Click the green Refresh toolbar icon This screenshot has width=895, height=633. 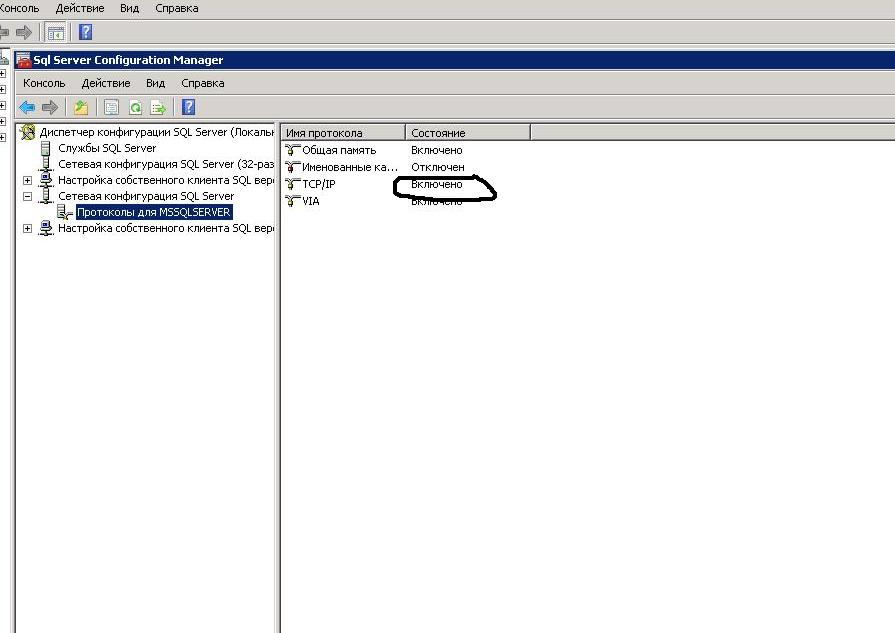tap(135, 107)
